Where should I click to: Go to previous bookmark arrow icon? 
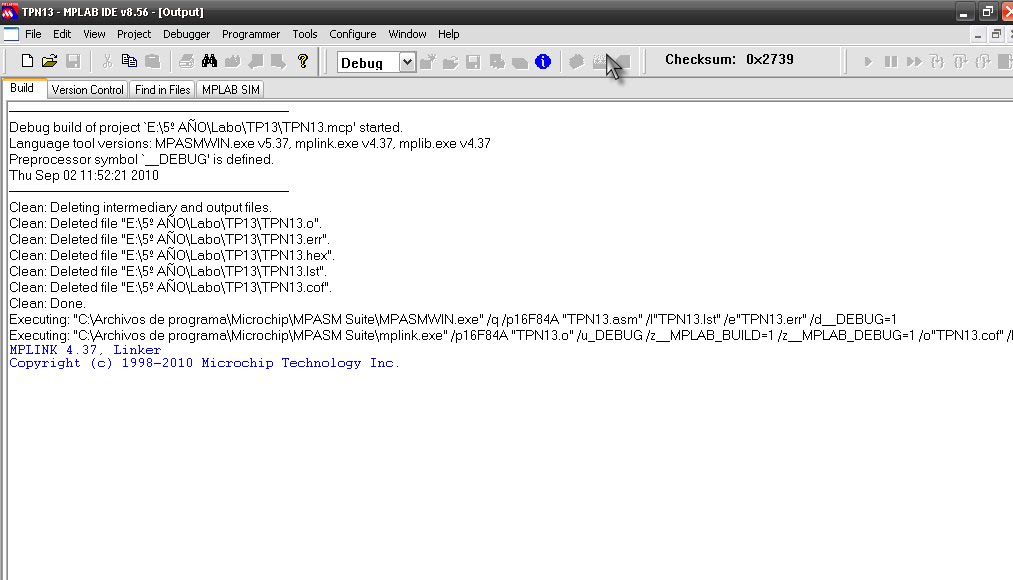[256, 61]
